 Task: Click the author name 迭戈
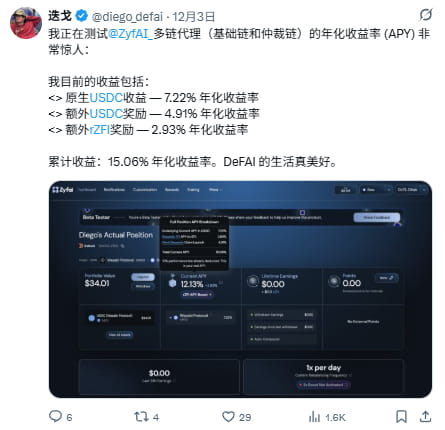click(60, 16)
